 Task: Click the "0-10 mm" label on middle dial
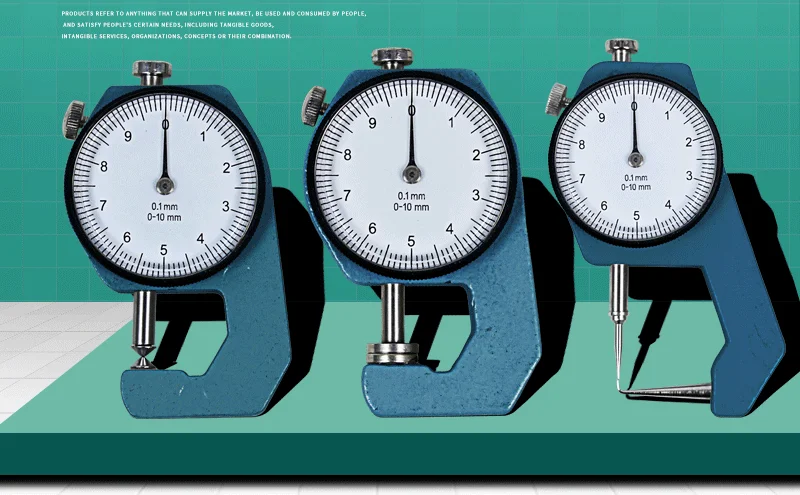click(411, 208)
